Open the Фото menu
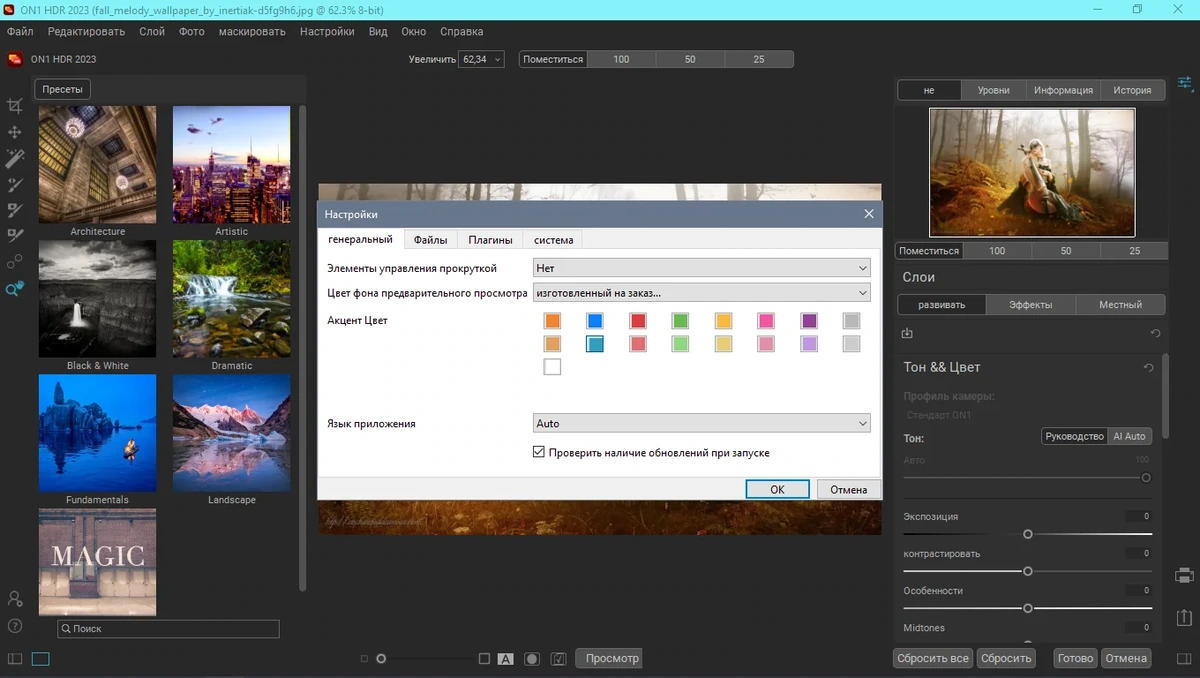Viewport: 1200px width, 678px height. (x=191, y=32)
